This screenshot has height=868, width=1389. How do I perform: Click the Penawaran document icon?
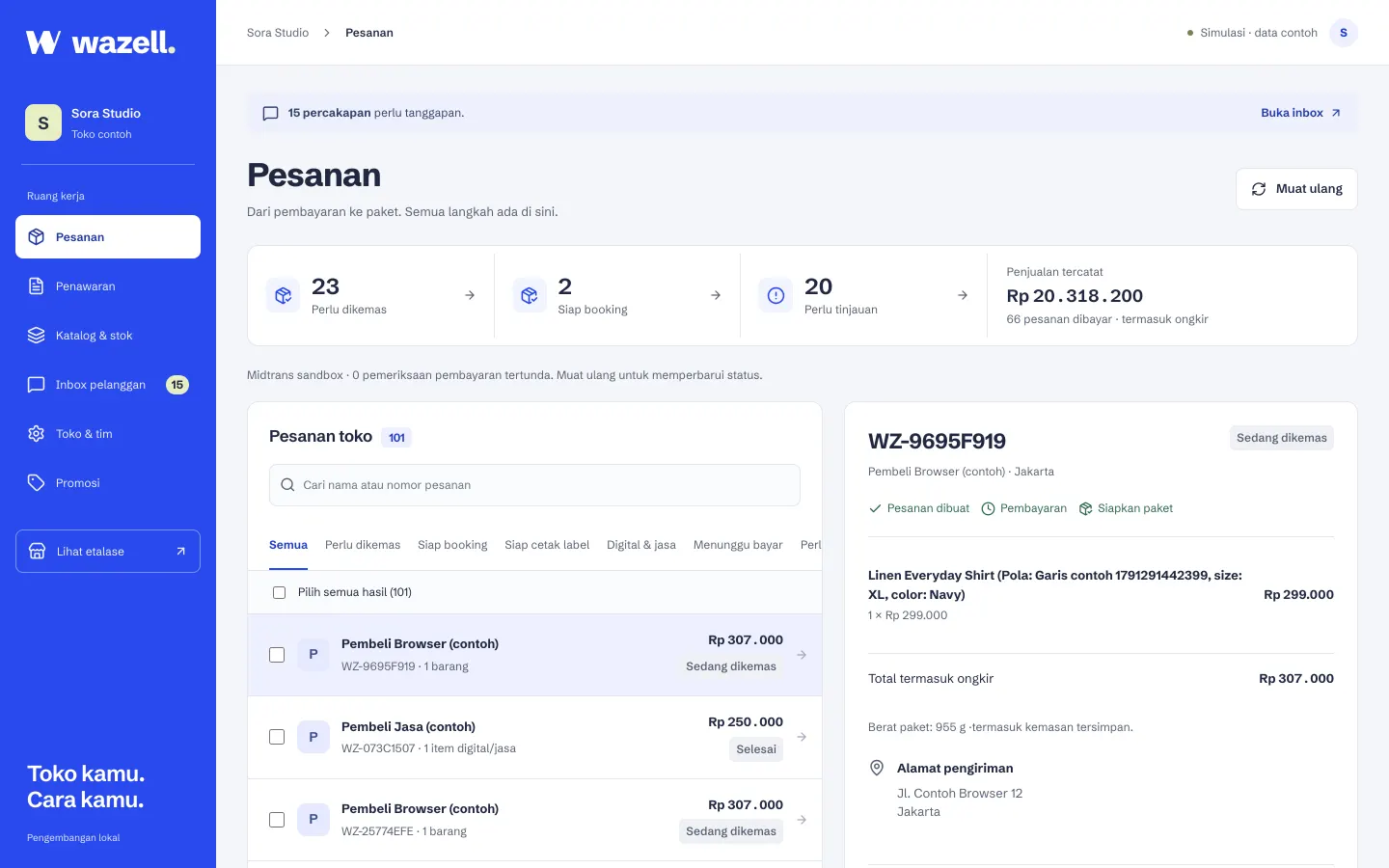click(x=37, y=286)
